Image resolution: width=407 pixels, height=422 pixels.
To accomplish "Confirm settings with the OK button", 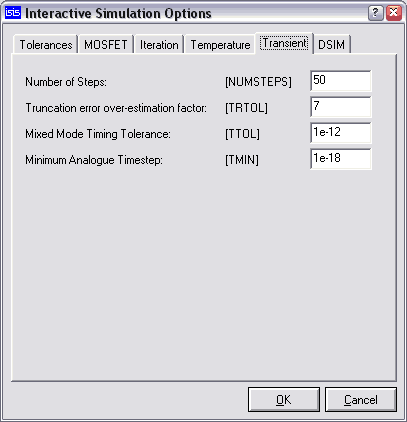I will pyautogui.click(x=284, y=399).
